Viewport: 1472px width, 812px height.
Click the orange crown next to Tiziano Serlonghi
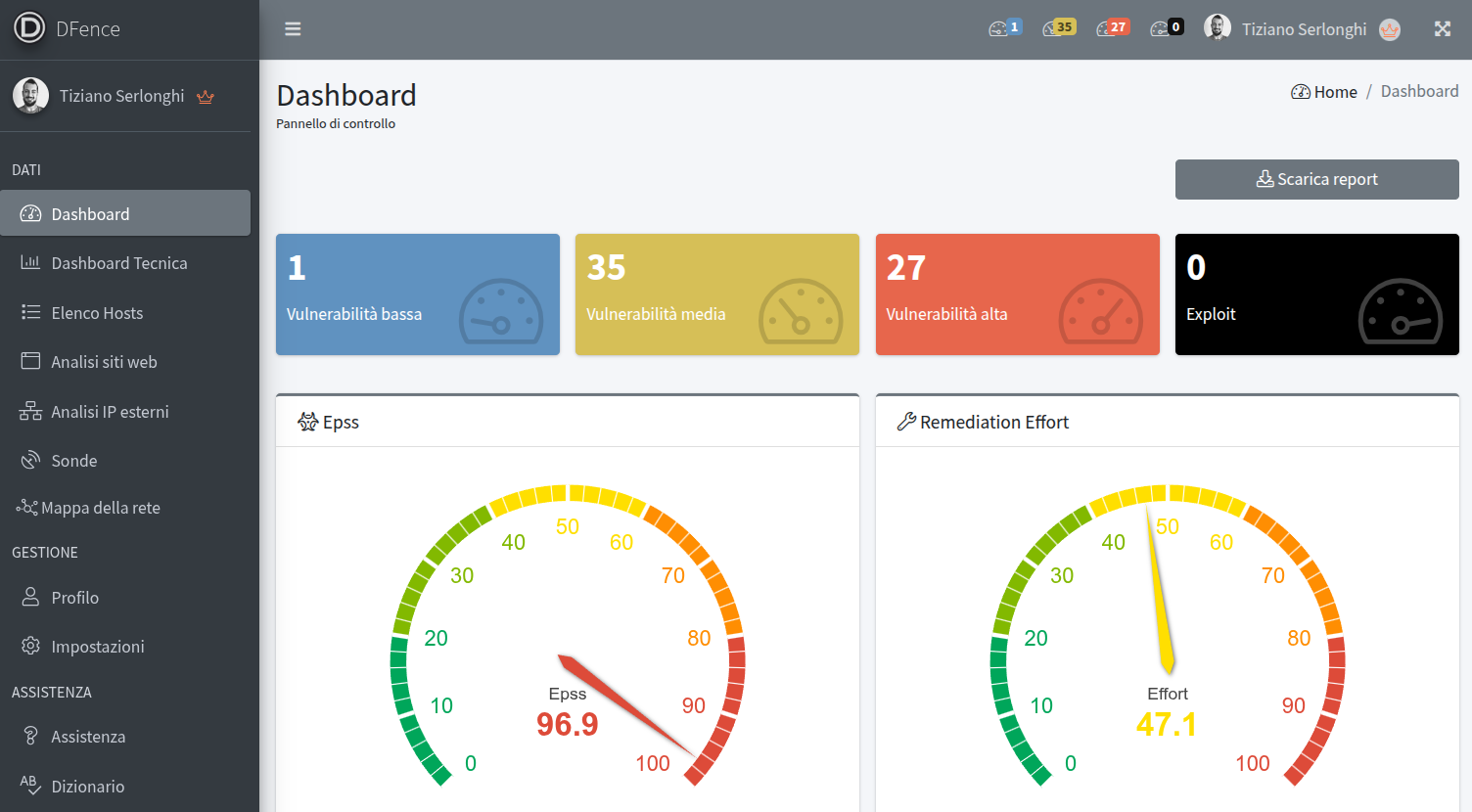(x=1390, y=29)
